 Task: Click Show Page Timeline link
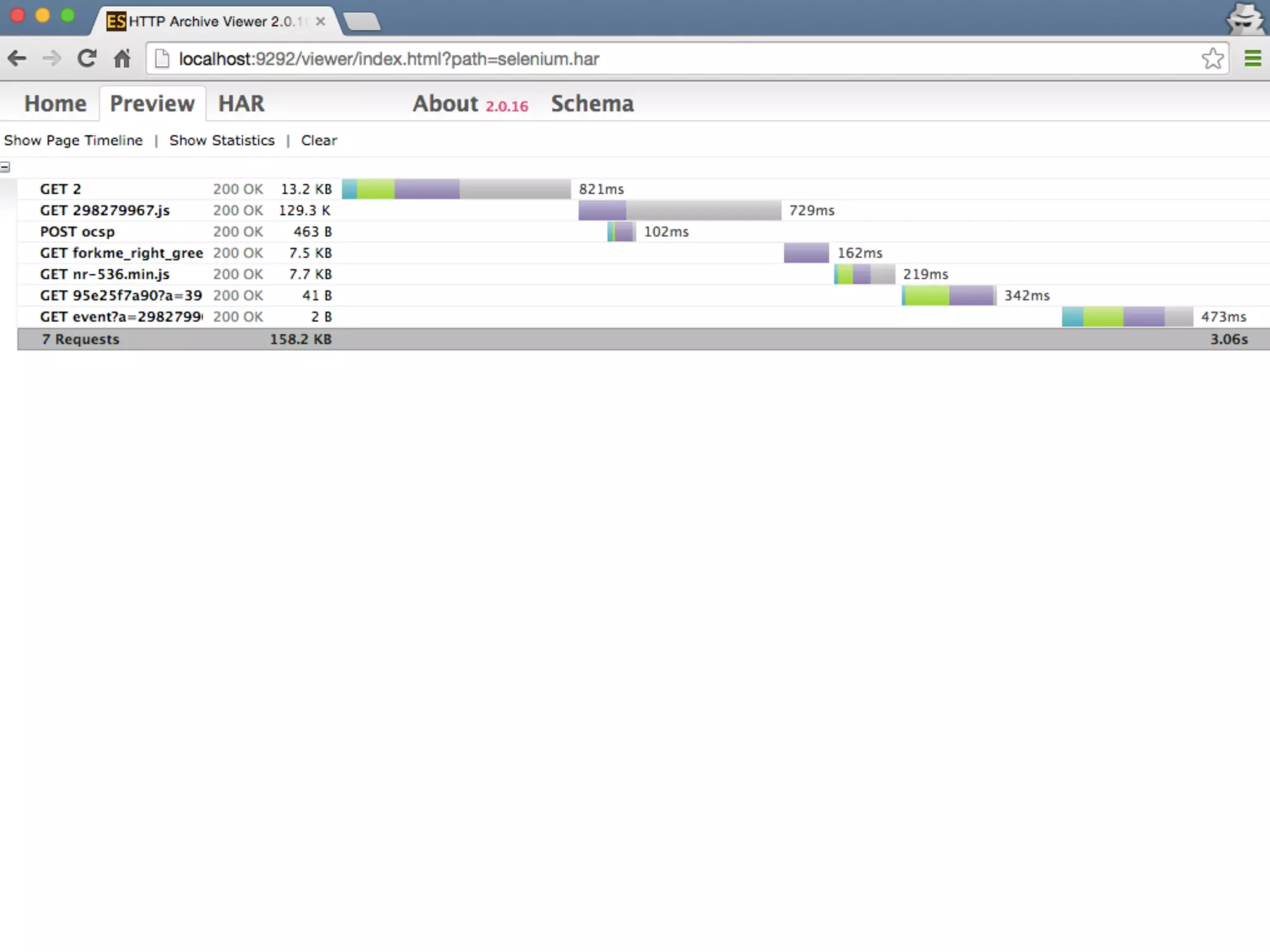[73, 141]
